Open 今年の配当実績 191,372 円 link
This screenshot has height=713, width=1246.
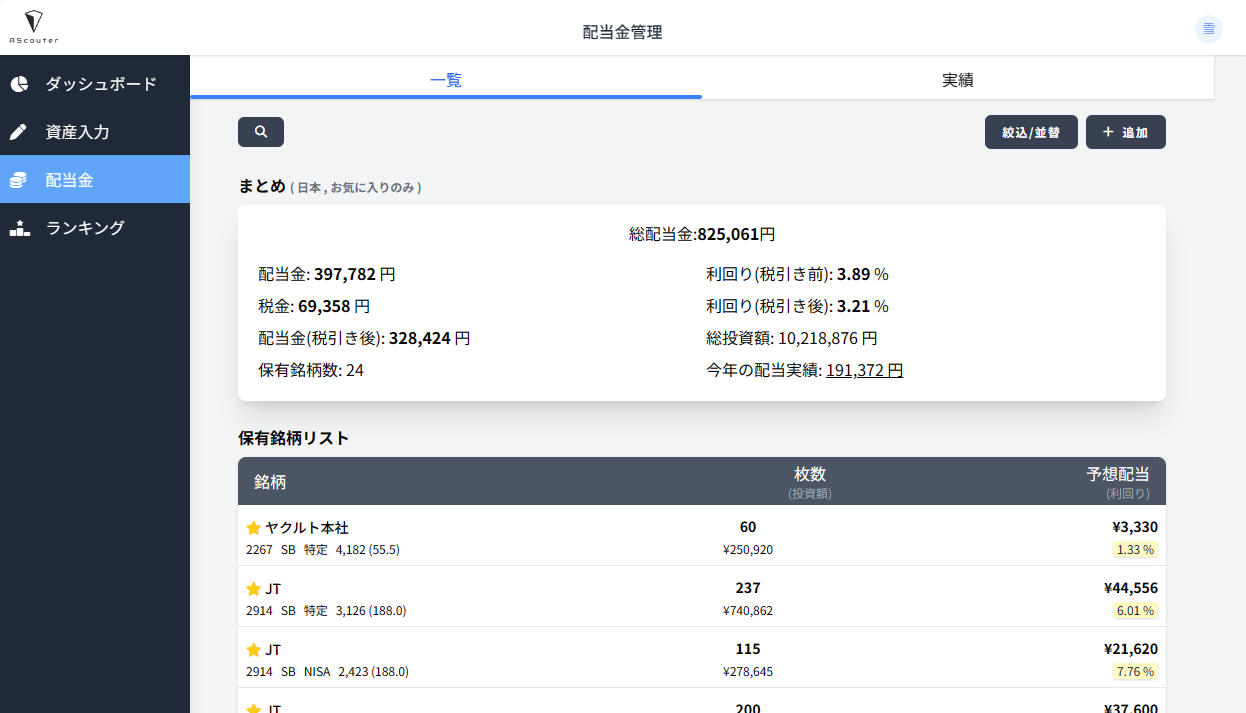coord(864,370)
